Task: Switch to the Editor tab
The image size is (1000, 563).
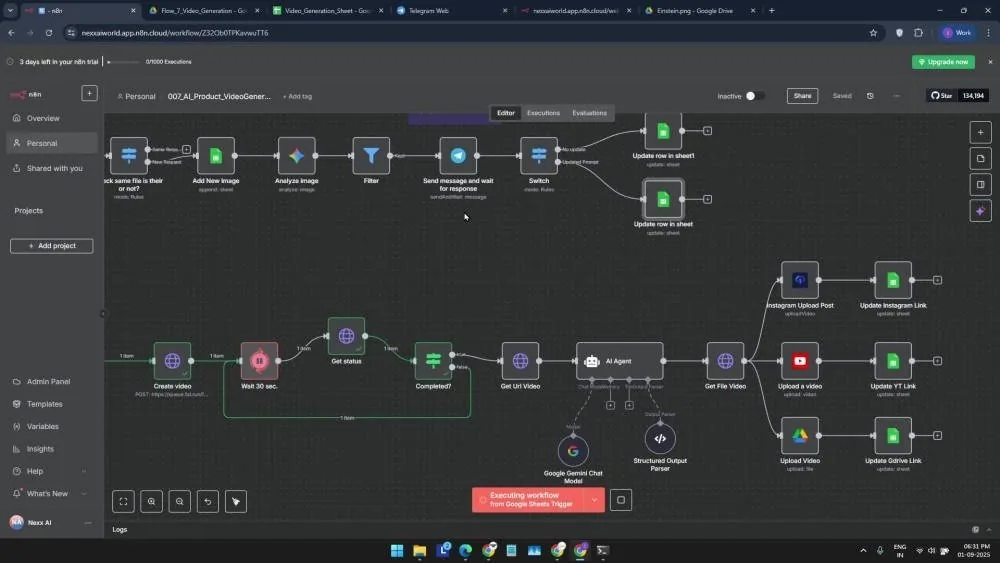Action: click(x=506, y=113)
